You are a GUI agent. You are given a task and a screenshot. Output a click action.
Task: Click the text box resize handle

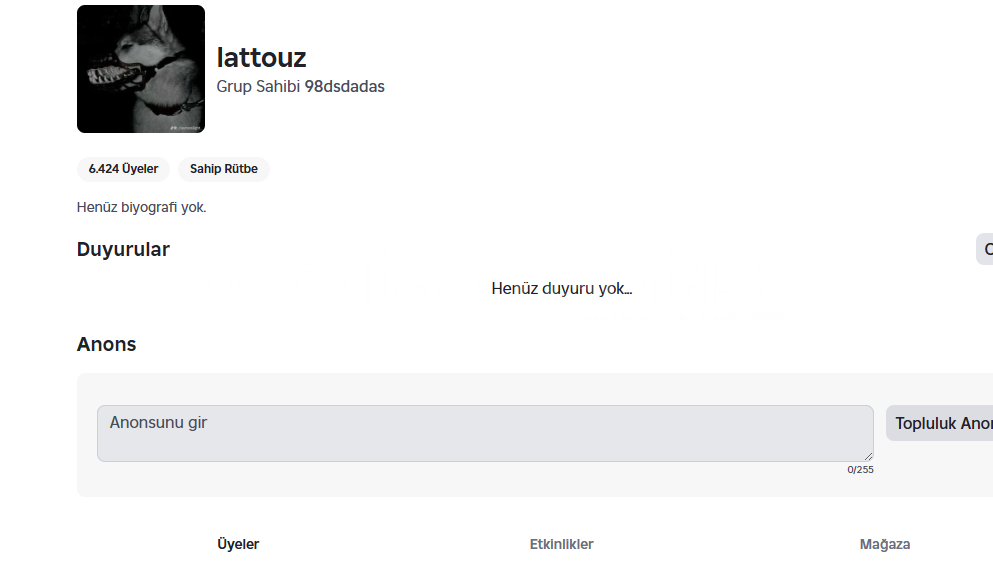tap(868, 456)
